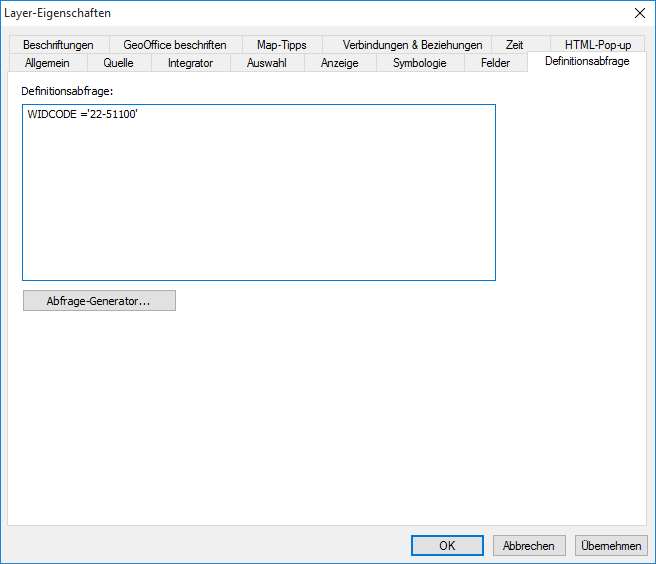This screenshot has width=656, height=564.
Task: Switch to the HTML-Pop-up tab
Action: point(597,45)
